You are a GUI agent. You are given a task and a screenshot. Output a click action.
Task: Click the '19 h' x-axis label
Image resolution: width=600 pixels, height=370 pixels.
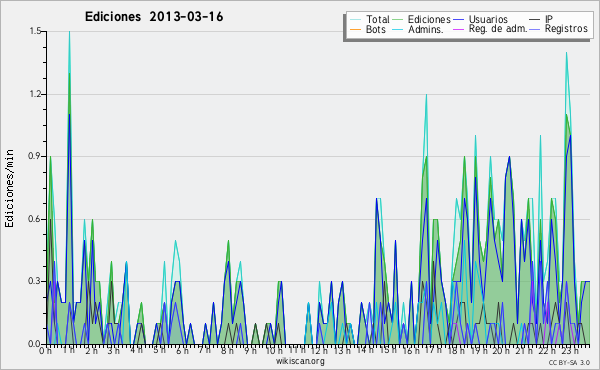click(478, 351)
